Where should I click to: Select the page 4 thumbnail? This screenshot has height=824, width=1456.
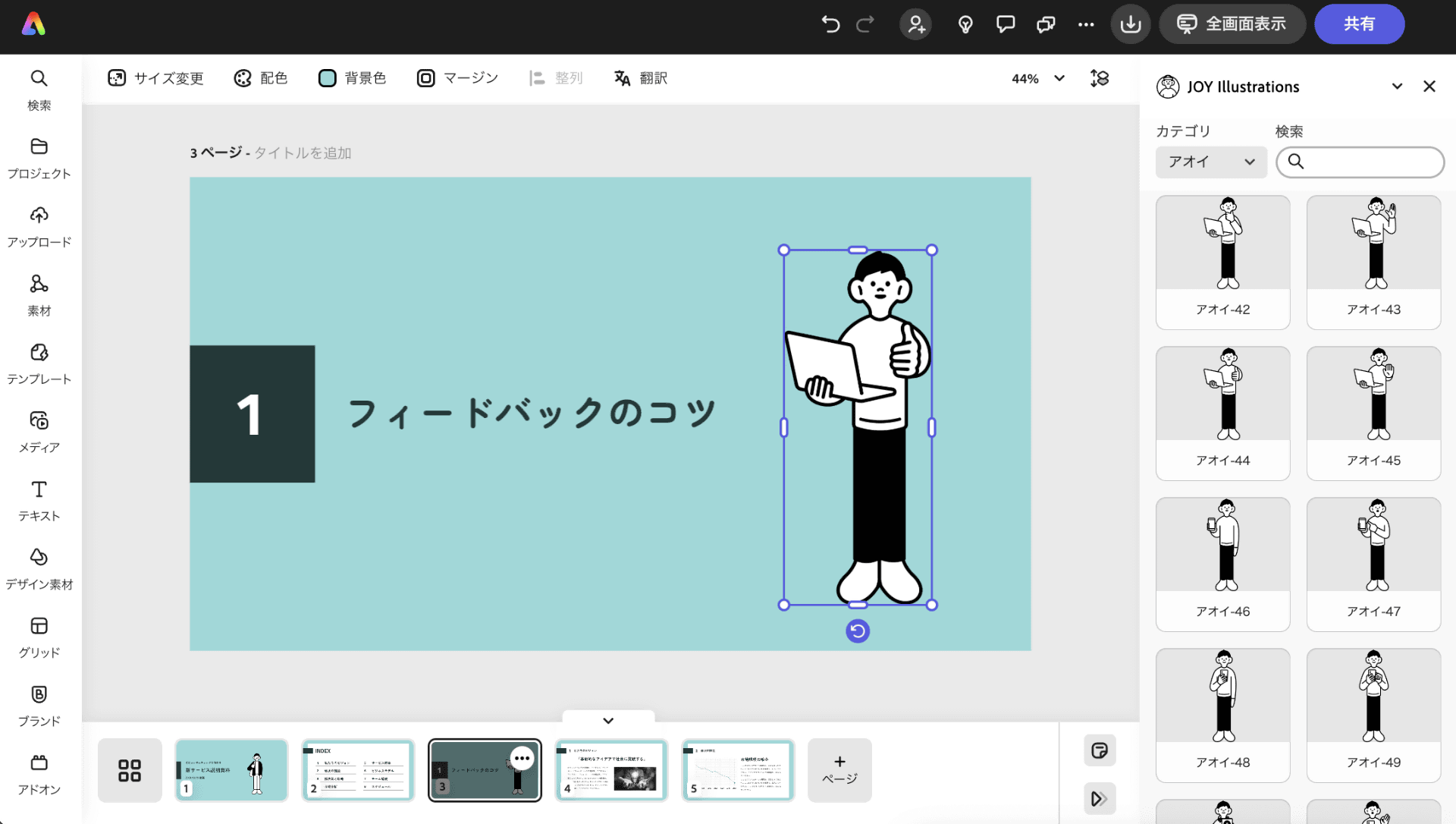click(x=611, y=770)
